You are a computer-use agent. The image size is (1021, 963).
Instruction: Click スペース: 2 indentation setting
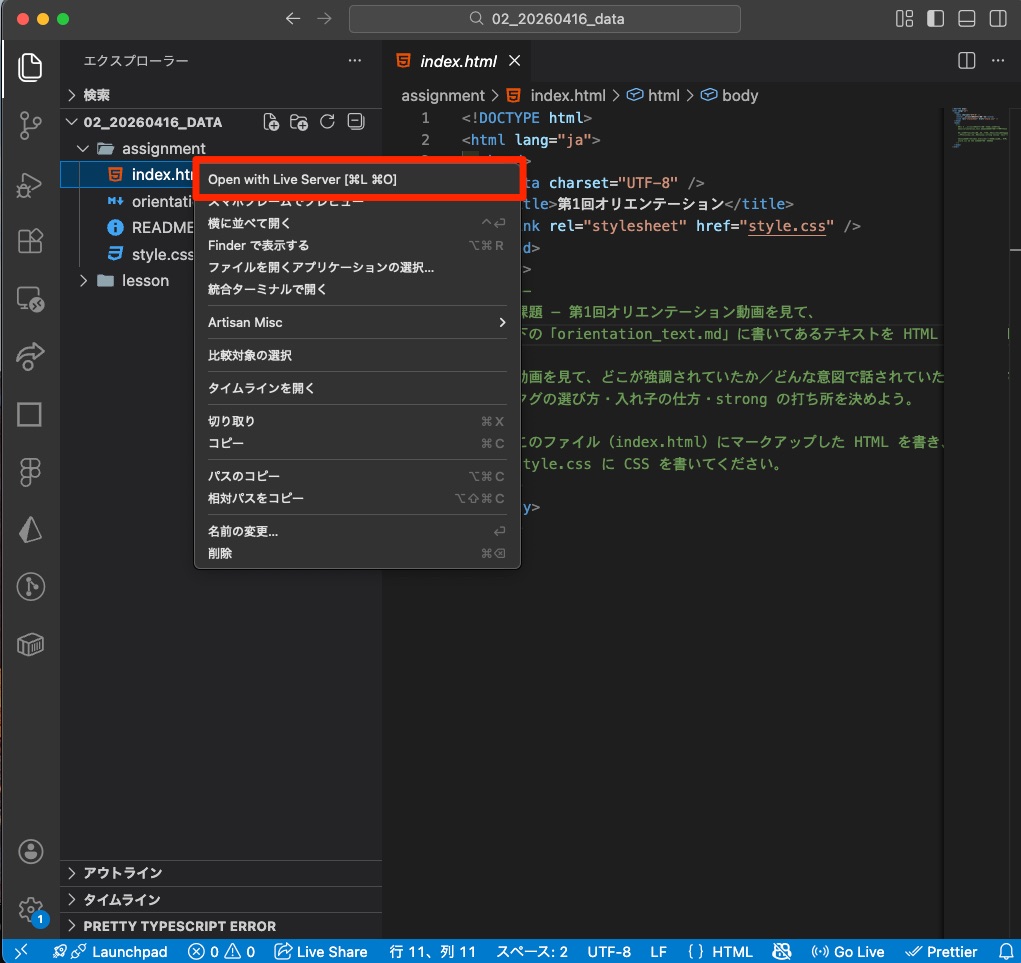point(531,951)
